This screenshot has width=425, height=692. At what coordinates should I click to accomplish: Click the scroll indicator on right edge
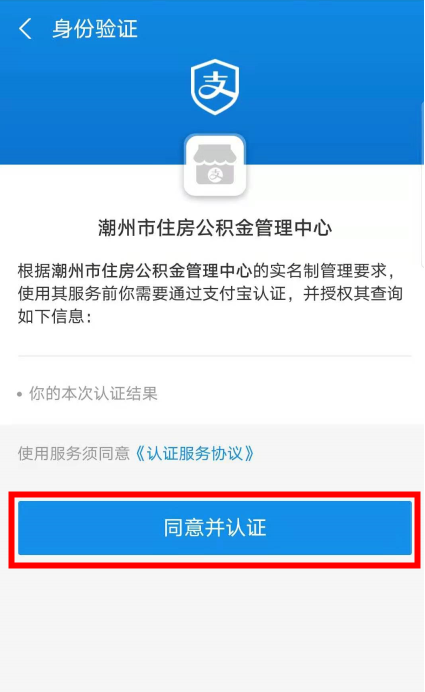(423, 183)
